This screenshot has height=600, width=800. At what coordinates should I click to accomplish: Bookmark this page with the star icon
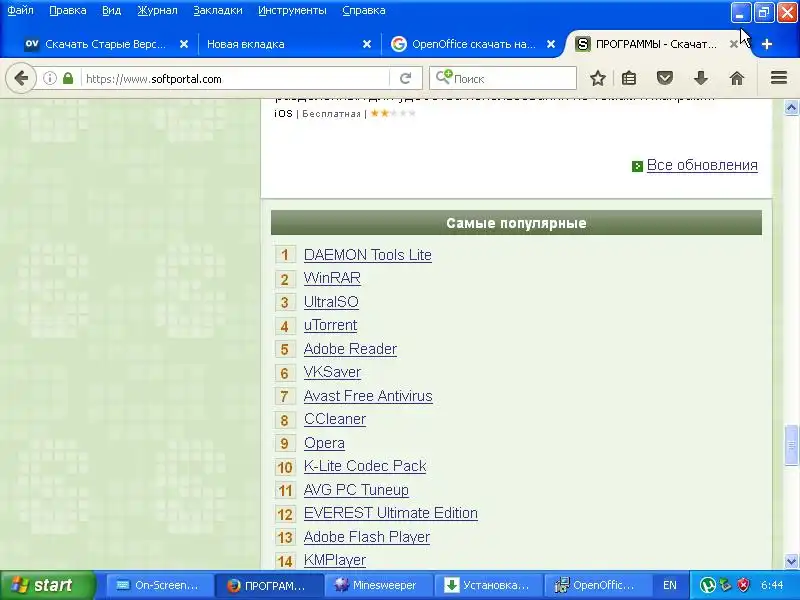pyautogui.click(x=597, y=79)
